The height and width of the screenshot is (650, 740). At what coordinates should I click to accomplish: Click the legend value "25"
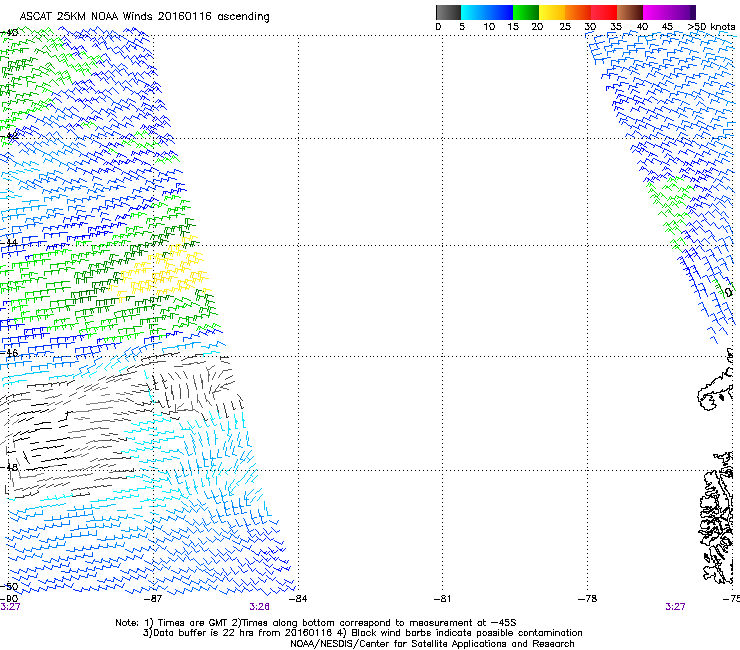(x=565, y=26)
